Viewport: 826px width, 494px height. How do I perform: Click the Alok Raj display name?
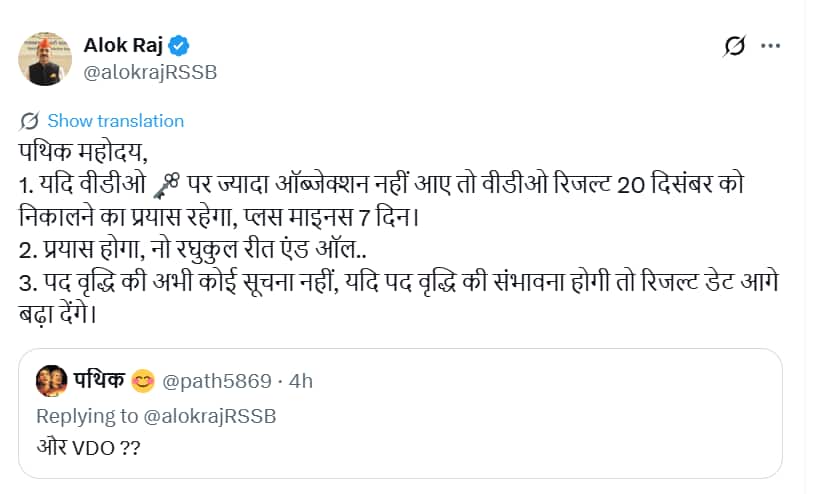[x=126, y=45]
